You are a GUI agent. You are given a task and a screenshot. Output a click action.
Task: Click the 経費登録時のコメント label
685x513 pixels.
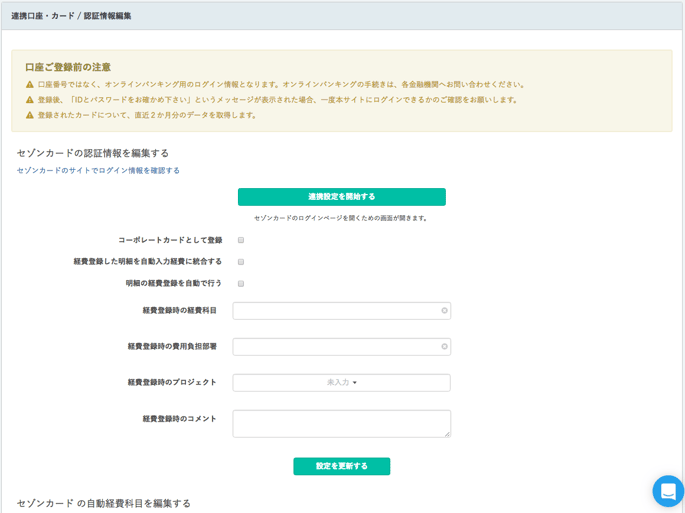[x=180, y=419]
